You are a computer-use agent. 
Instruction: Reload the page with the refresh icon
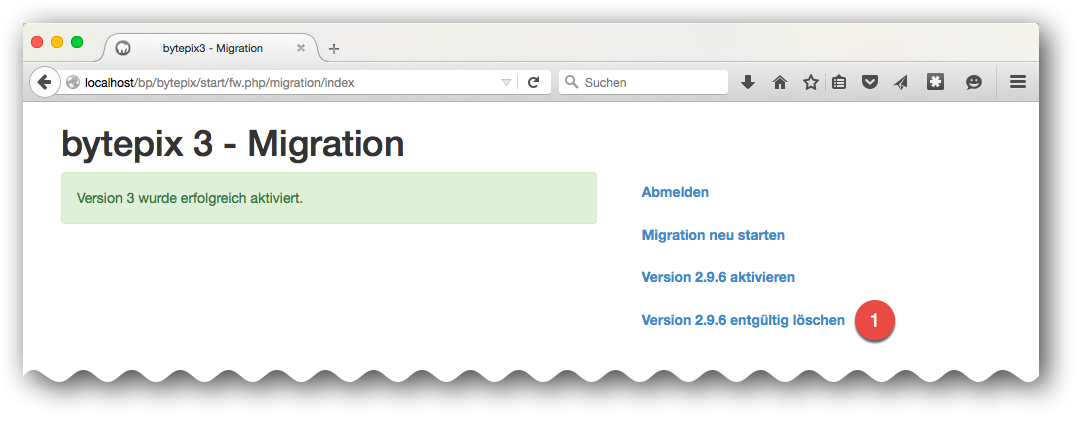533,82
